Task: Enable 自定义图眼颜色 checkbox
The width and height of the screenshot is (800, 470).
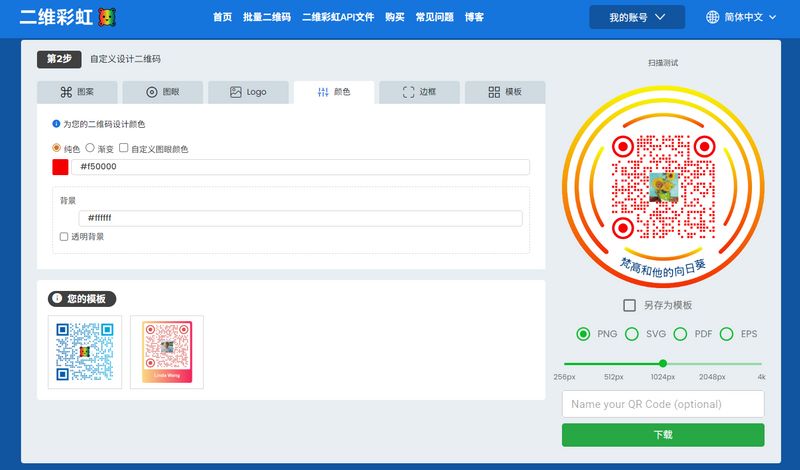Action: pyautogui.click(x=123, y=148)
